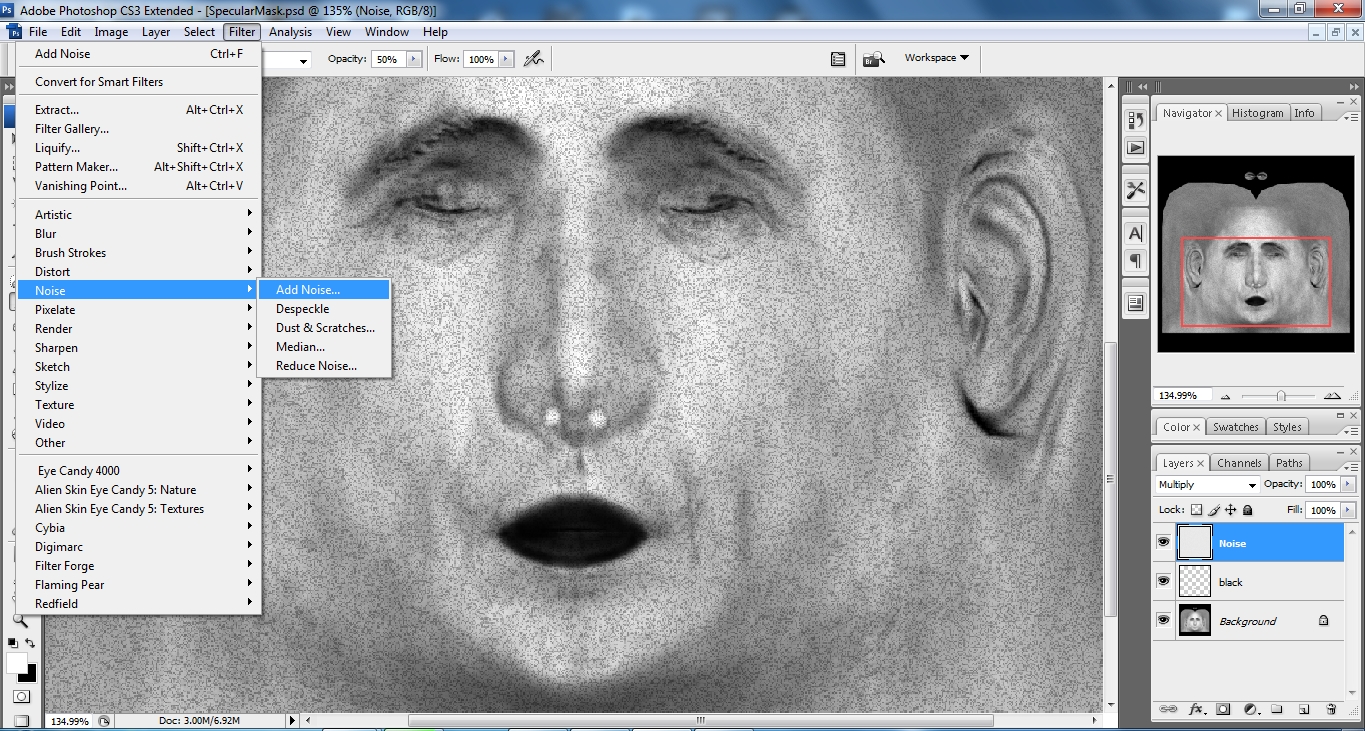Click the Navigator zoom slider handle
The width and height of the screenshot is (1365, 731).
coord(1280,396)
